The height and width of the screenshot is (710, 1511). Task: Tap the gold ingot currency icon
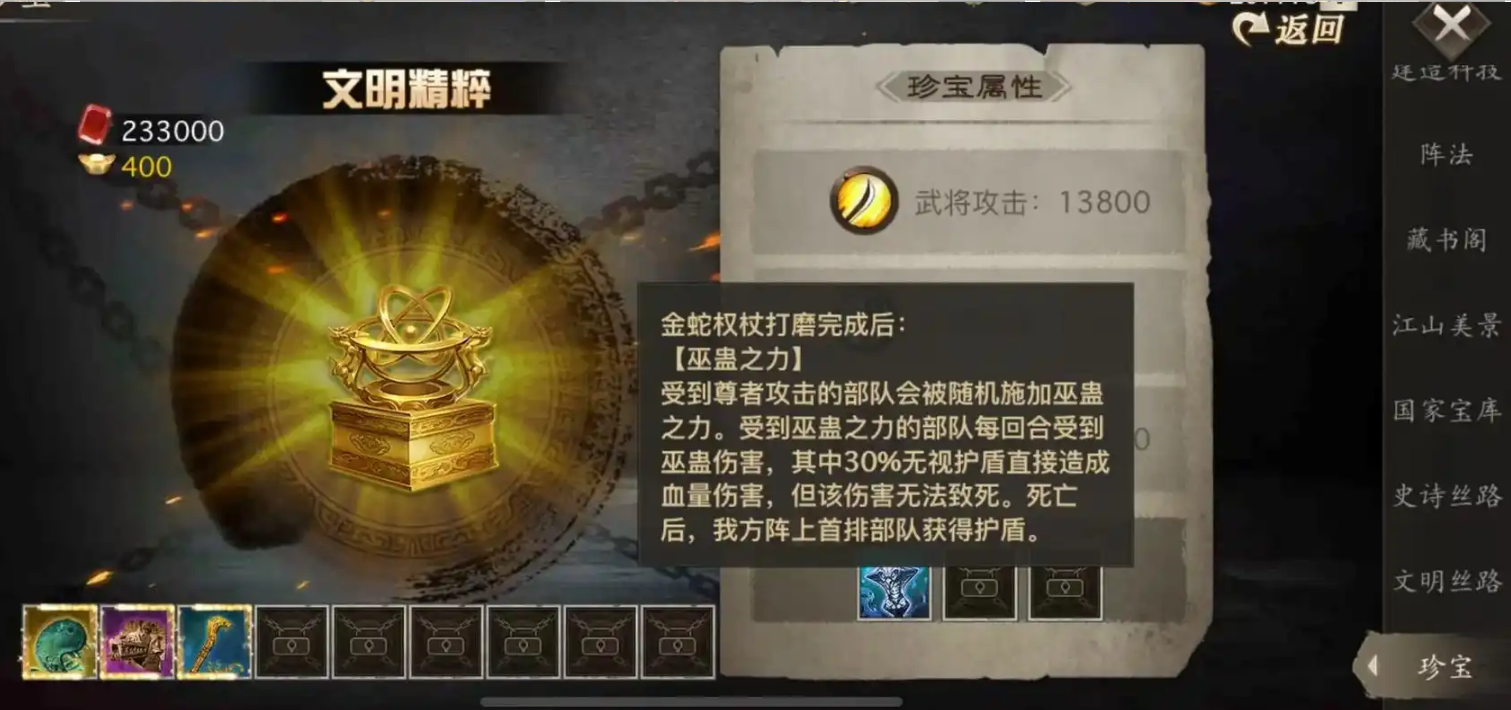(96, 165)
